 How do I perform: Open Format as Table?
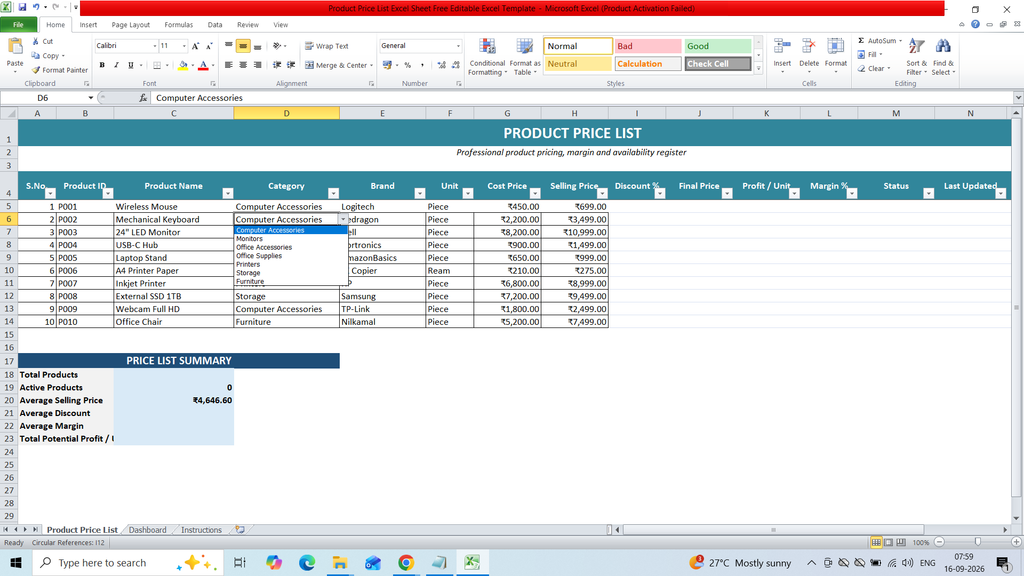pyautogui.click(x=524, y=57)
